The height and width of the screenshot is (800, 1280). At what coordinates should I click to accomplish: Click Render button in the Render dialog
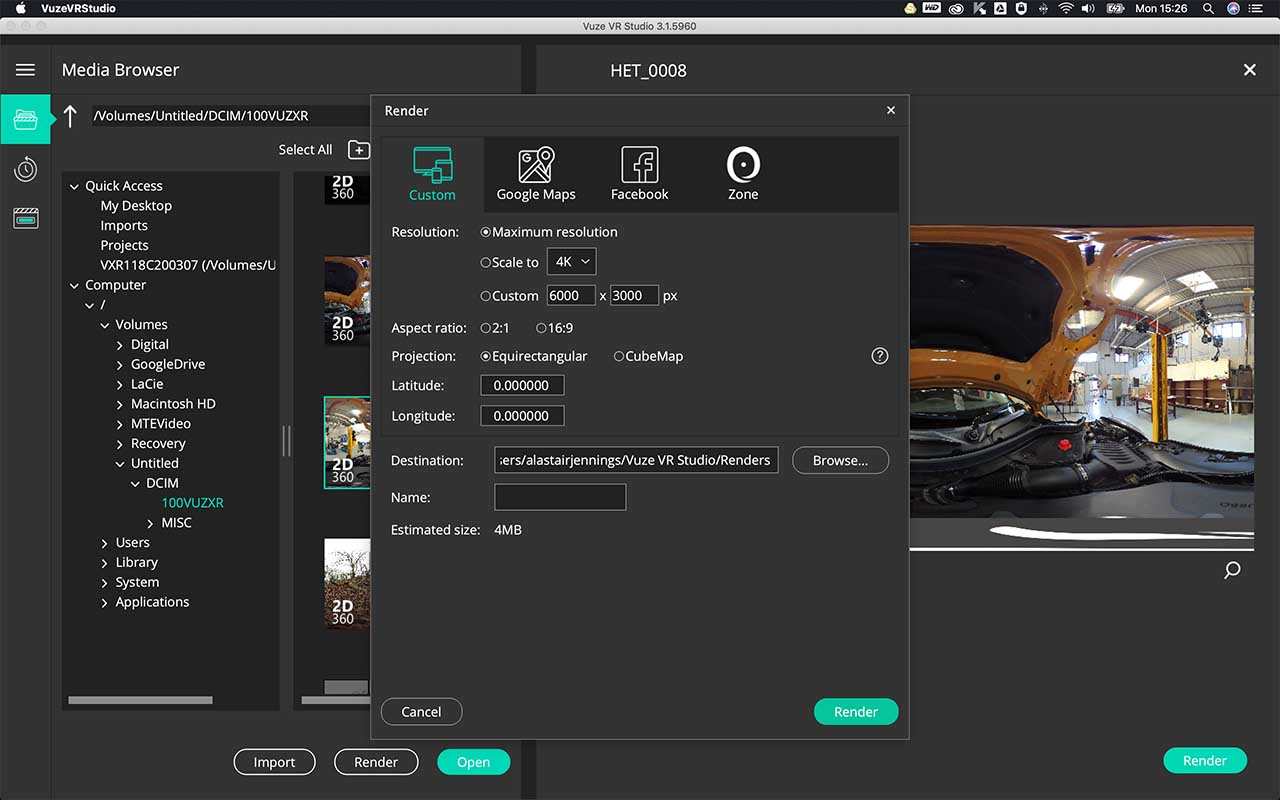pyautogui.click(x=856, y=712)
